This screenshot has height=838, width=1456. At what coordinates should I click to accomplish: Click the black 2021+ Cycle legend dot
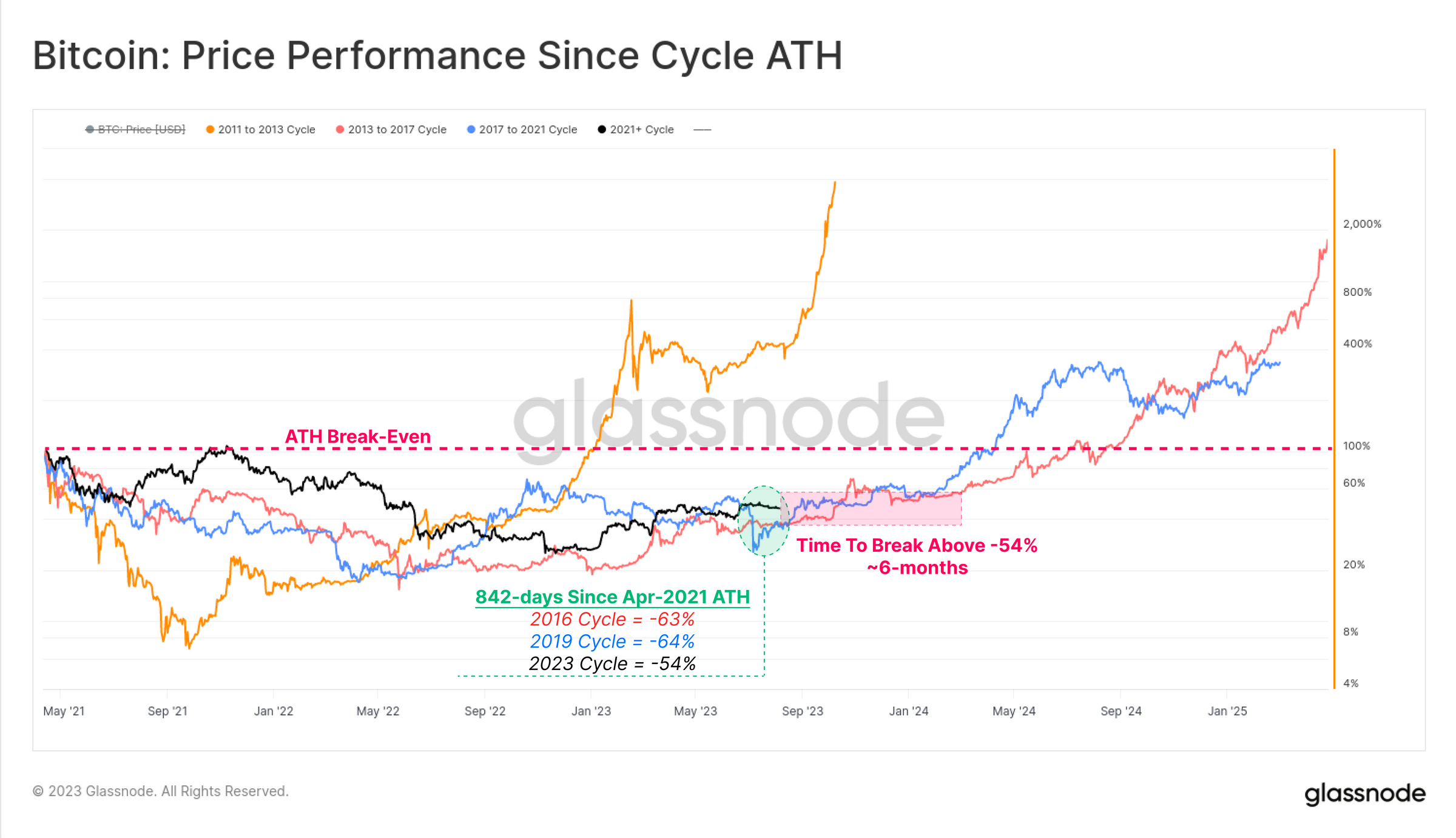pyautogui.click(x=602, y=129)
